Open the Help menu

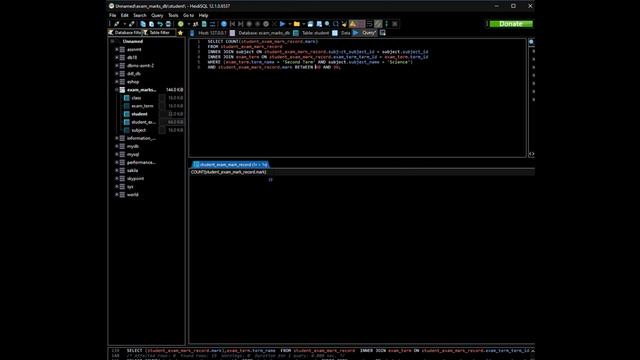pos(203,15)
